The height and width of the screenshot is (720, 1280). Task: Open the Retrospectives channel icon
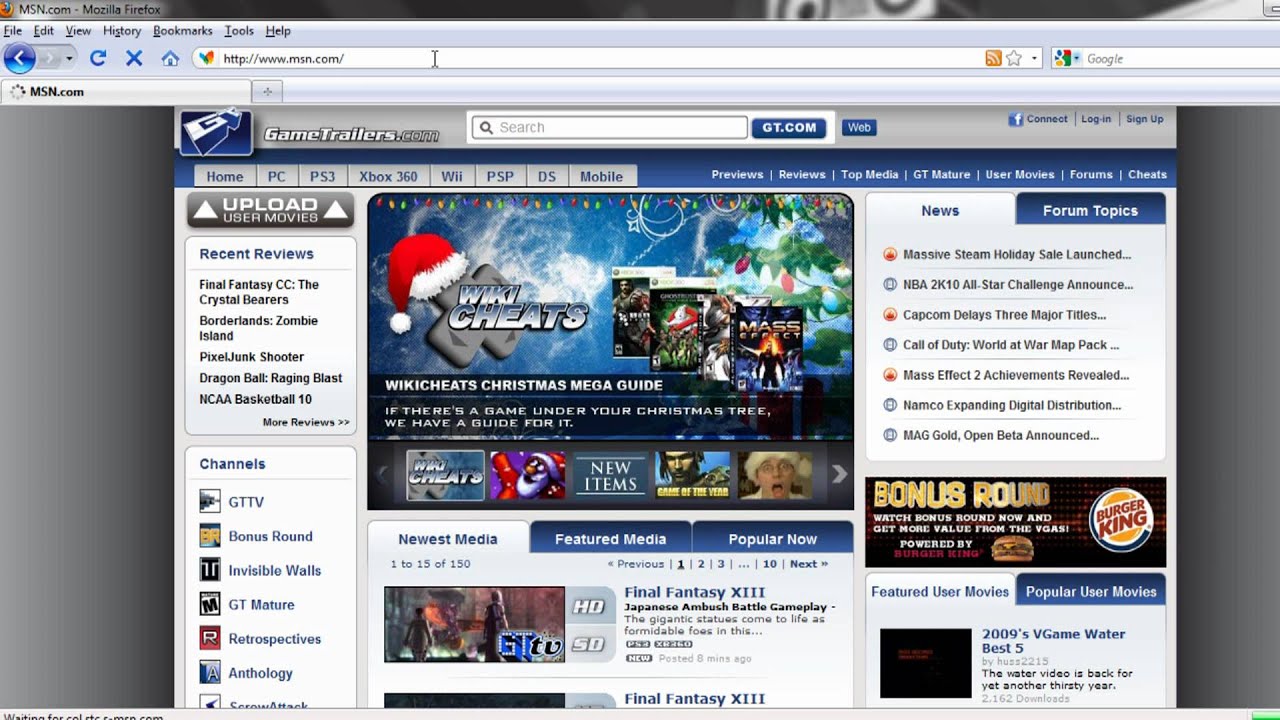[x=210, y=638]
